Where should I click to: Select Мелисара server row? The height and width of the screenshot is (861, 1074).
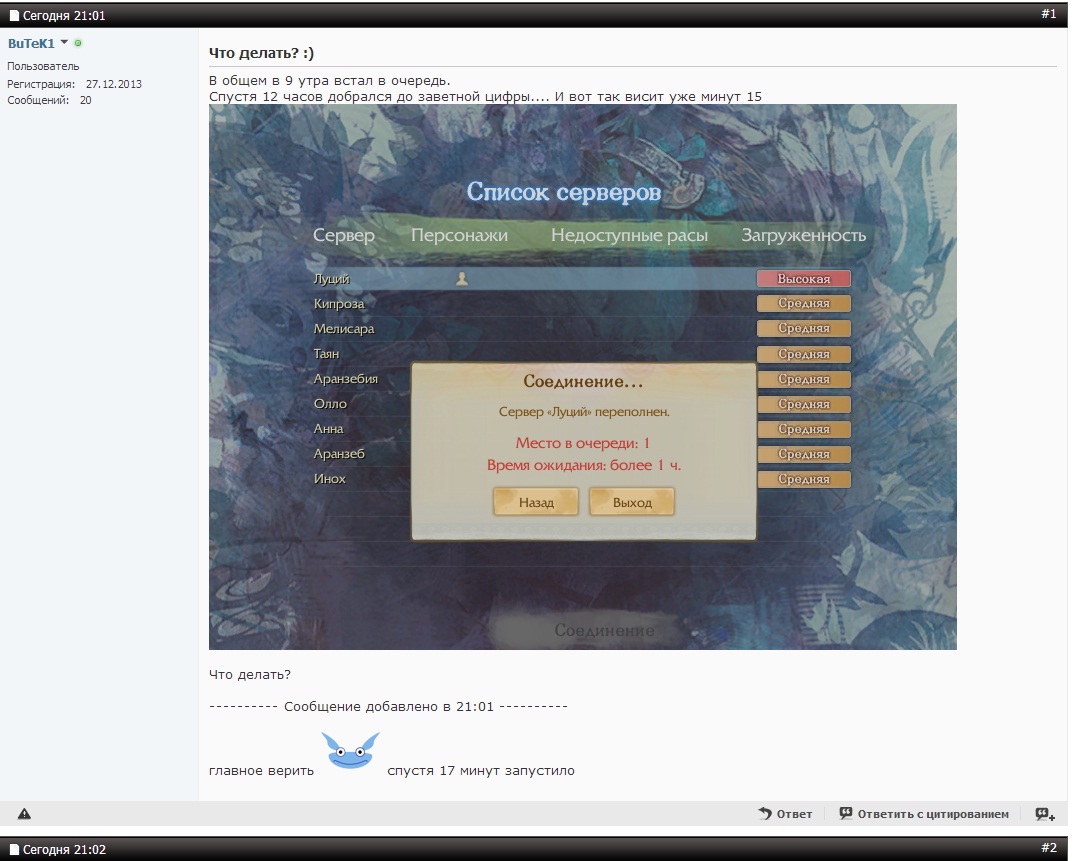582,329
